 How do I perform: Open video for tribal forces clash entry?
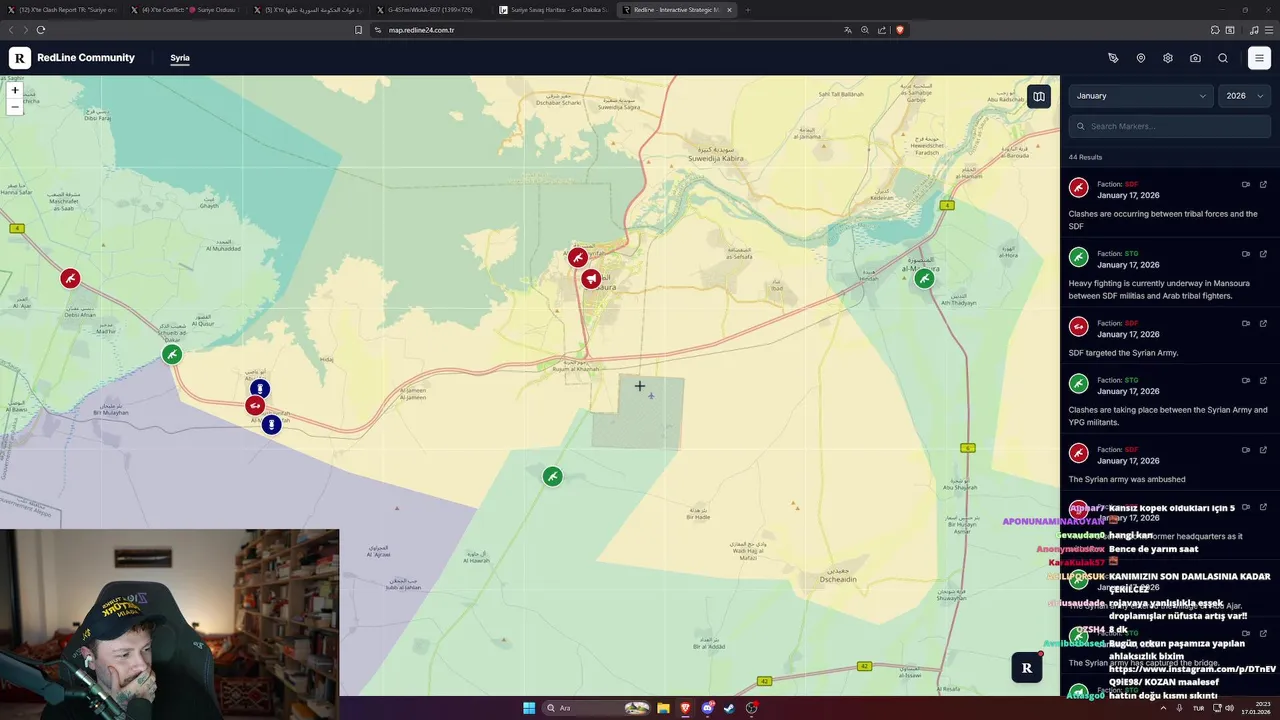point(1246,184)
